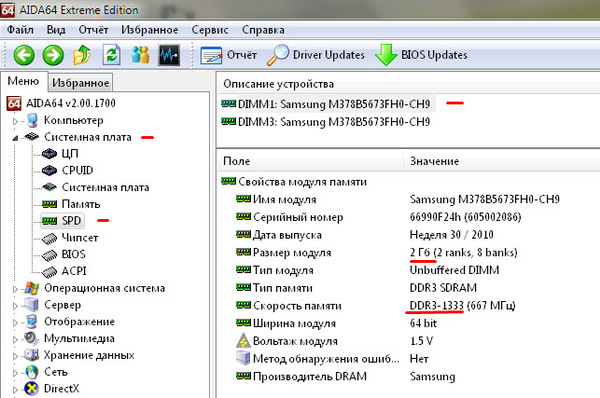Viewport: 600px width, 398px height.
Task: Select Операционная система in the tree
Action: click(x=95, y=288)
